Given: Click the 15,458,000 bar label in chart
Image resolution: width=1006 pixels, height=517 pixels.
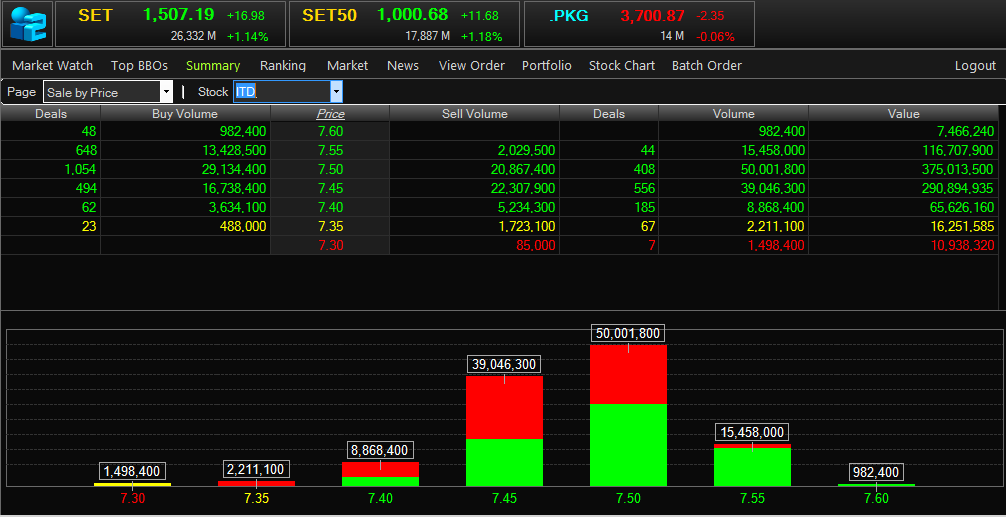Looking at the screenshot, I should 752,432.
